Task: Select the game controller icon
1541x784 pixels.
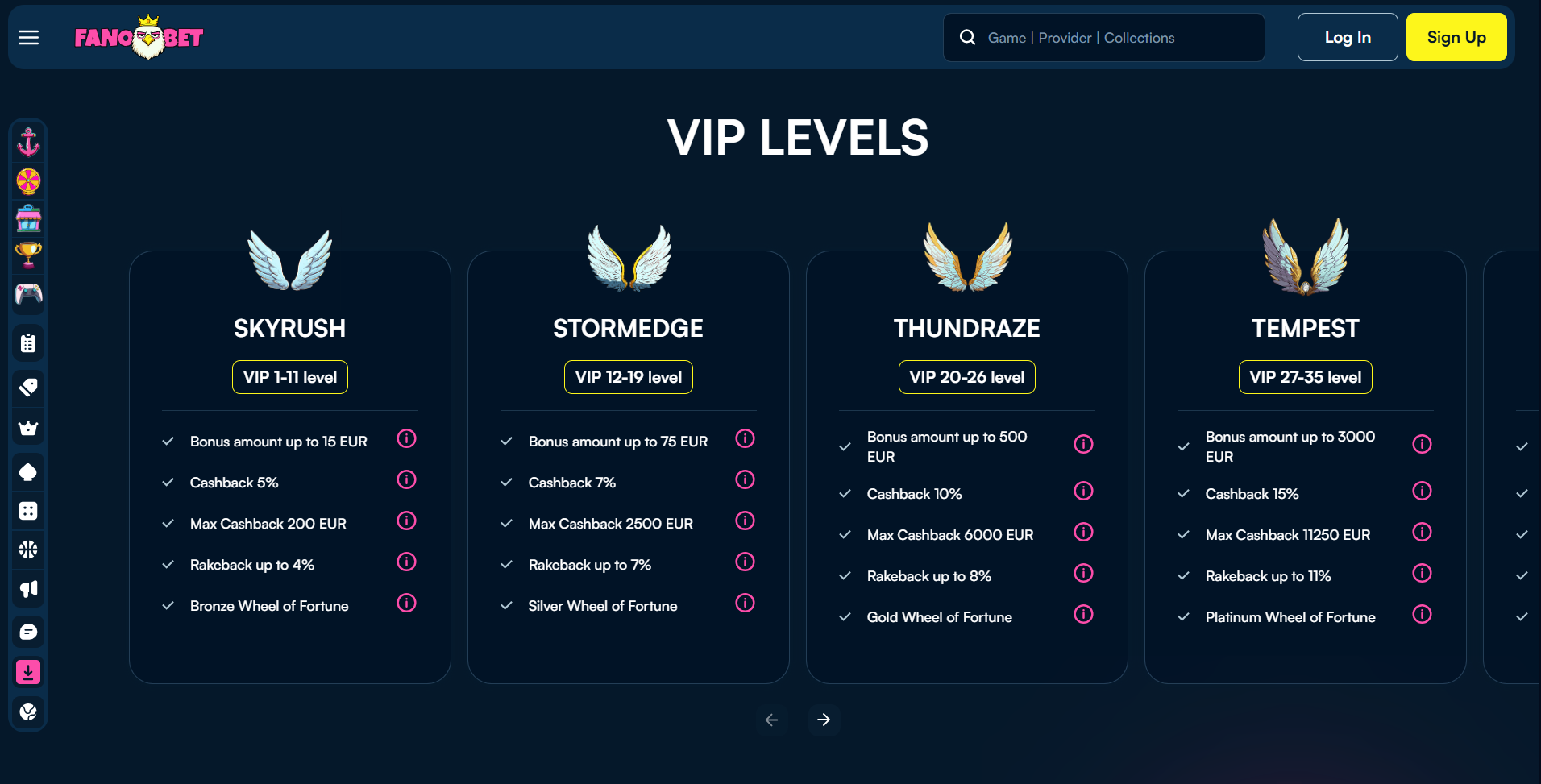Action: point(29,294)
